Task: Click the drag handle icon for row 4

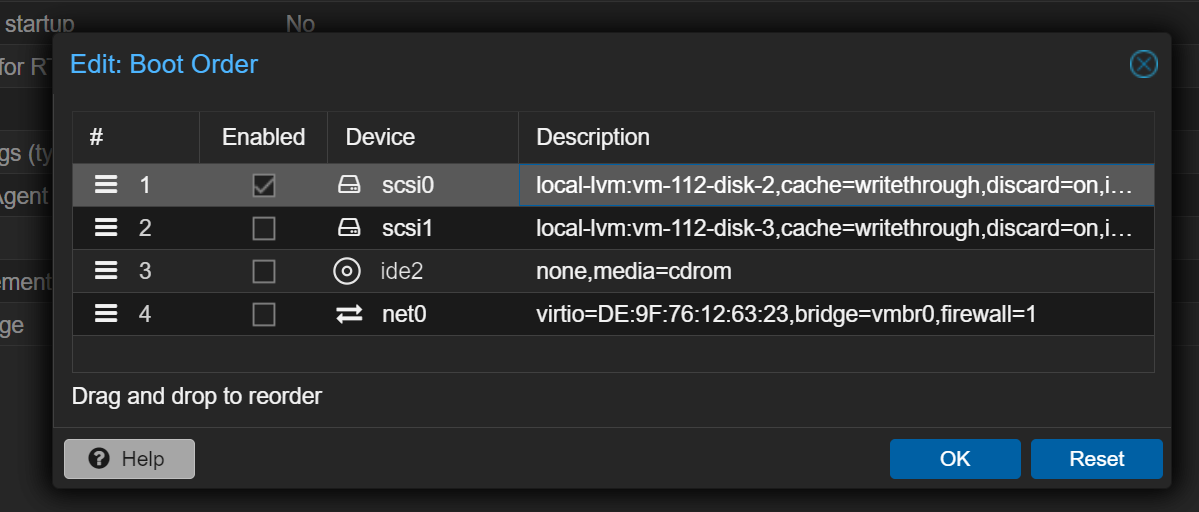Action: point(106,313)
